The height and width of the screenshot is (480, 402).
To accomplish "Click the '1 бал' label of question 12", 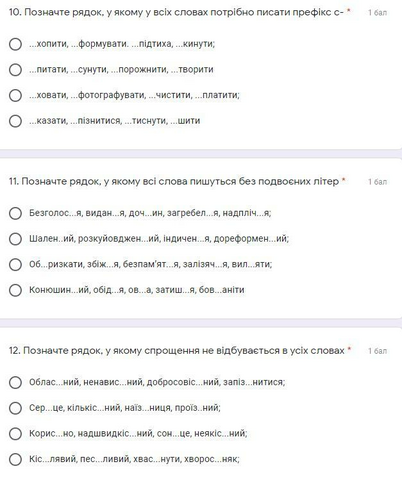I will point(378,351).
